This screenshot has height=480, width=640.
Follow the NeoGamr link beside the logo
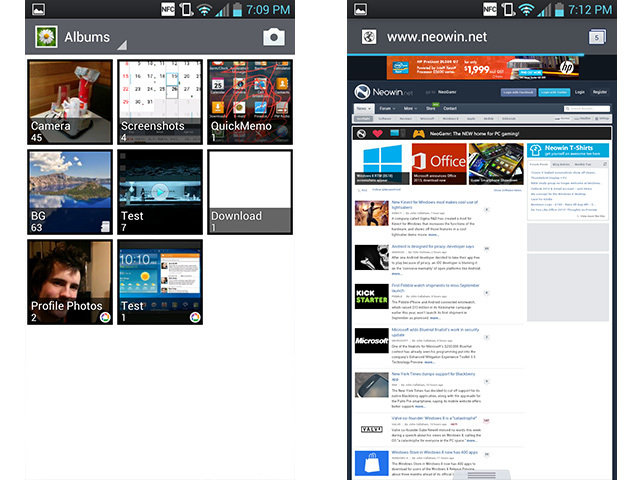447,92
